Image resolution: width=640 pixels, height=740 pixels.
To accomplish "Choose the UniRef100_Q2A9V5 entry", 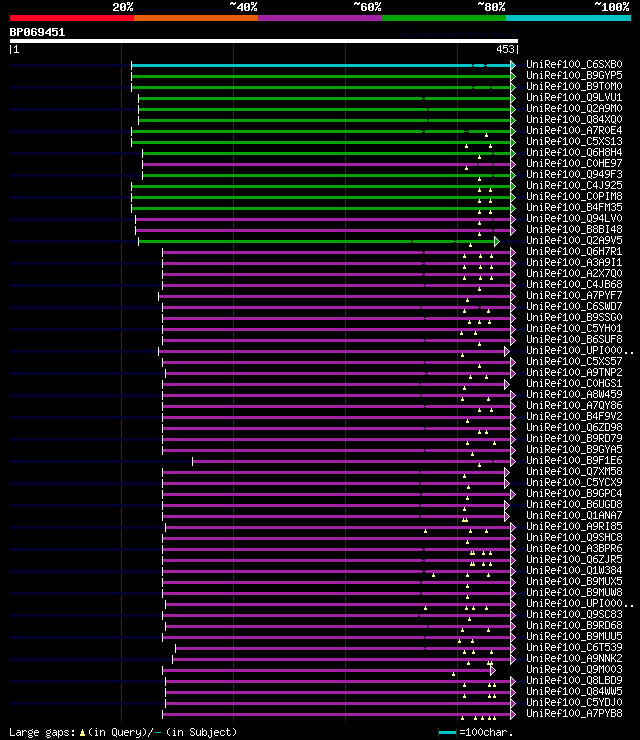I will click(574, 240).
